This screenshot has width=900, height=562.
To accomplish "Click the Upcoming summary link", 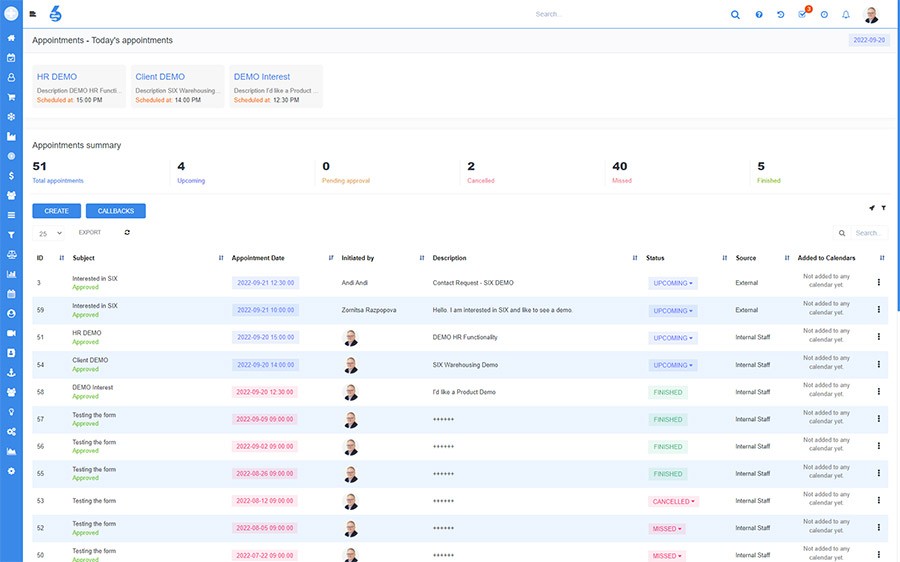I will coord(191,181).
